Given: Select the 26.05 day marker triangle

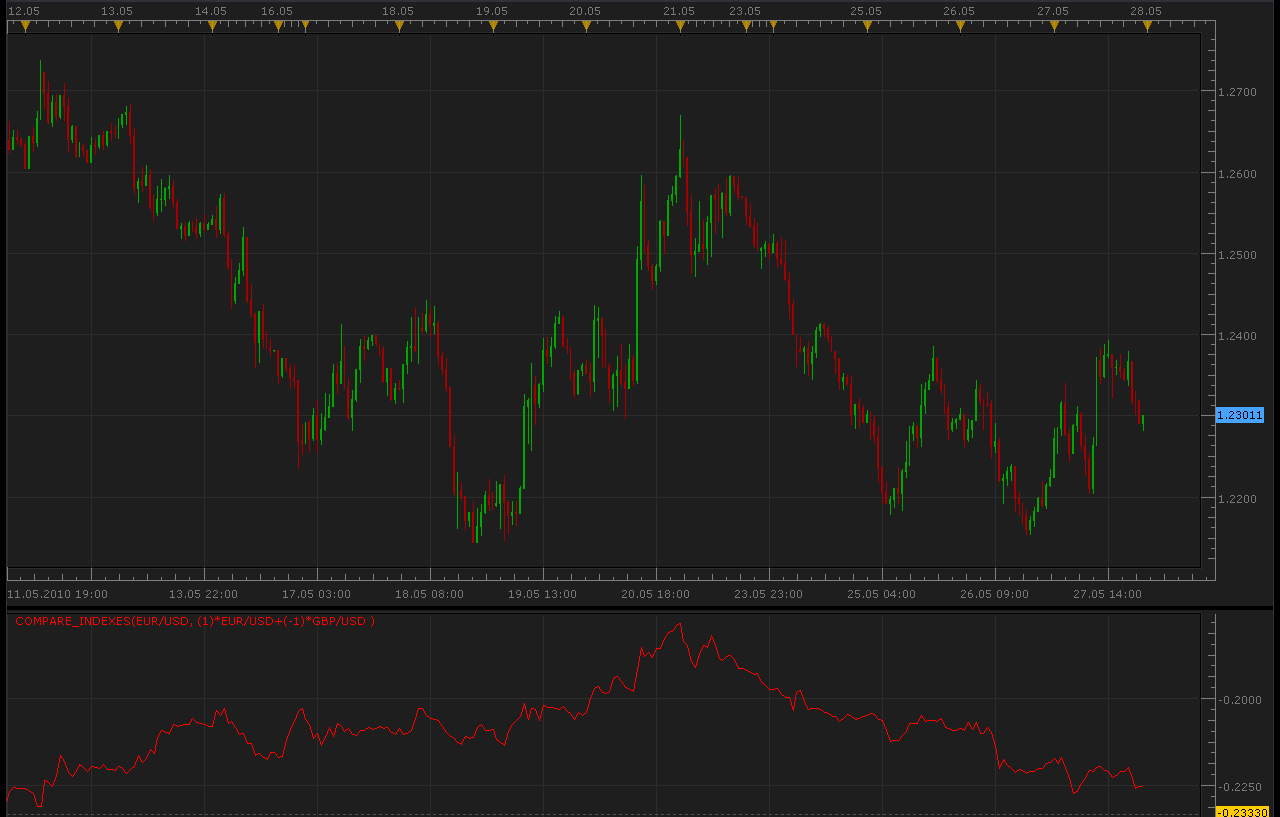Looking at the screenshot, I should click(x=960, y=26).
